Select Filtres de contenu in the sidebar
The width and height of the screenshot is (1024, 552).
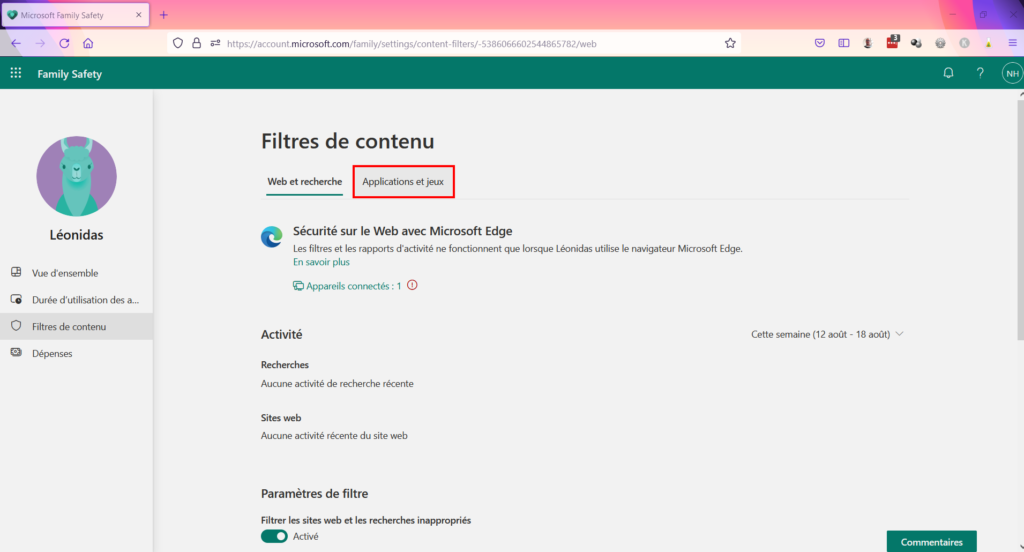[x=76, y=327]
